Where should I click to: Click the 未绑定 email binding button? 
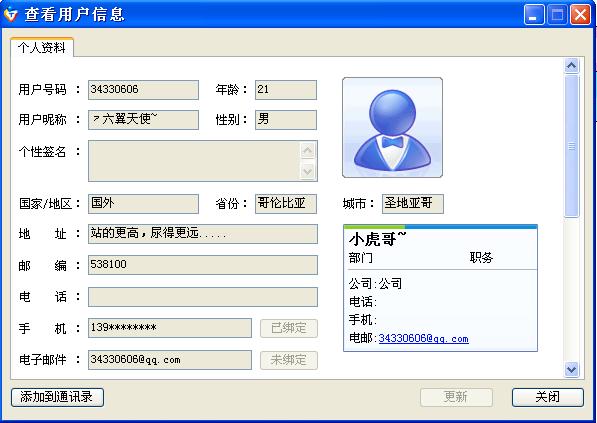coord(289,360)
